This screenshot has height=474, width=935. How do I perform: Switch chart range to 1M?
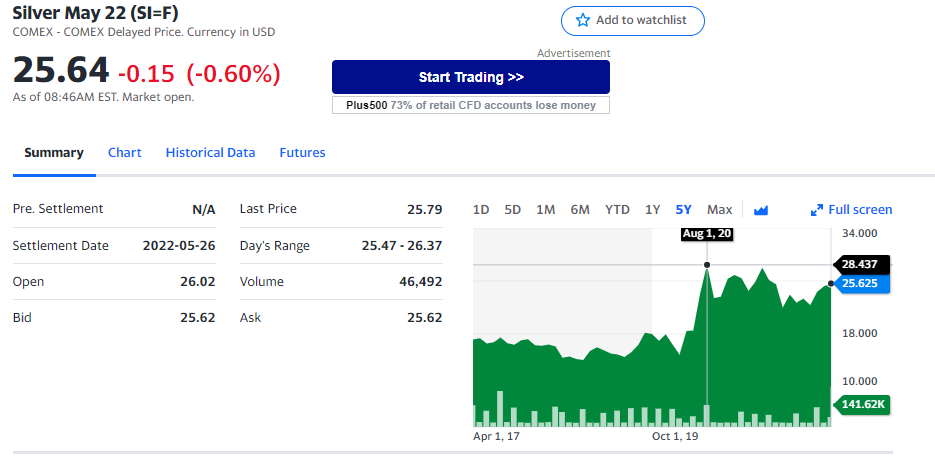(545, 210)
